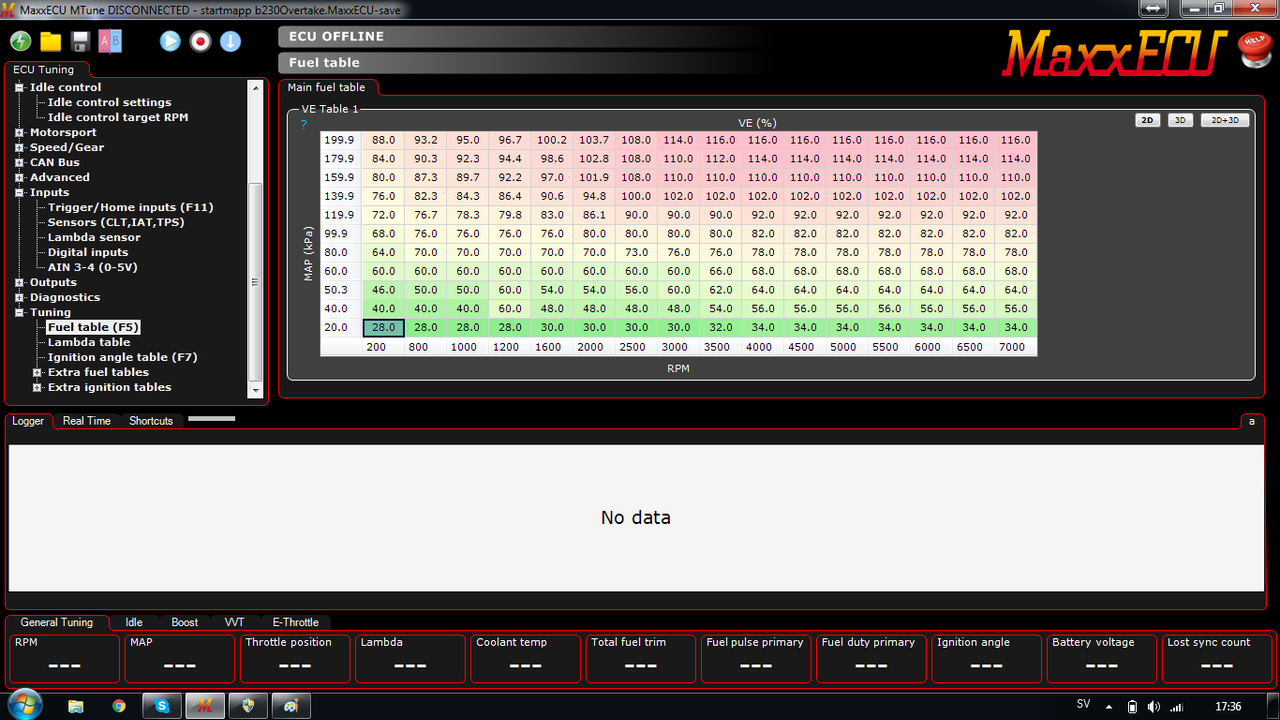Image resolution: width=1280 pixels, height=720 pixels.
Task: Open the General Tuning tab
Action: point(57,622)
